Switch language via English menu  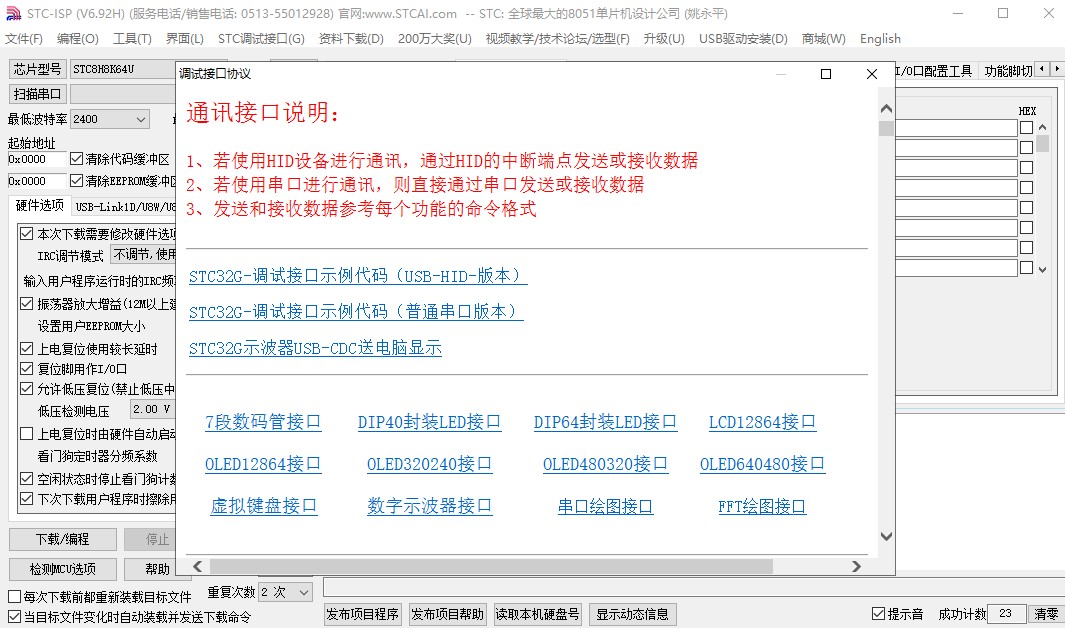pos(880,39)
